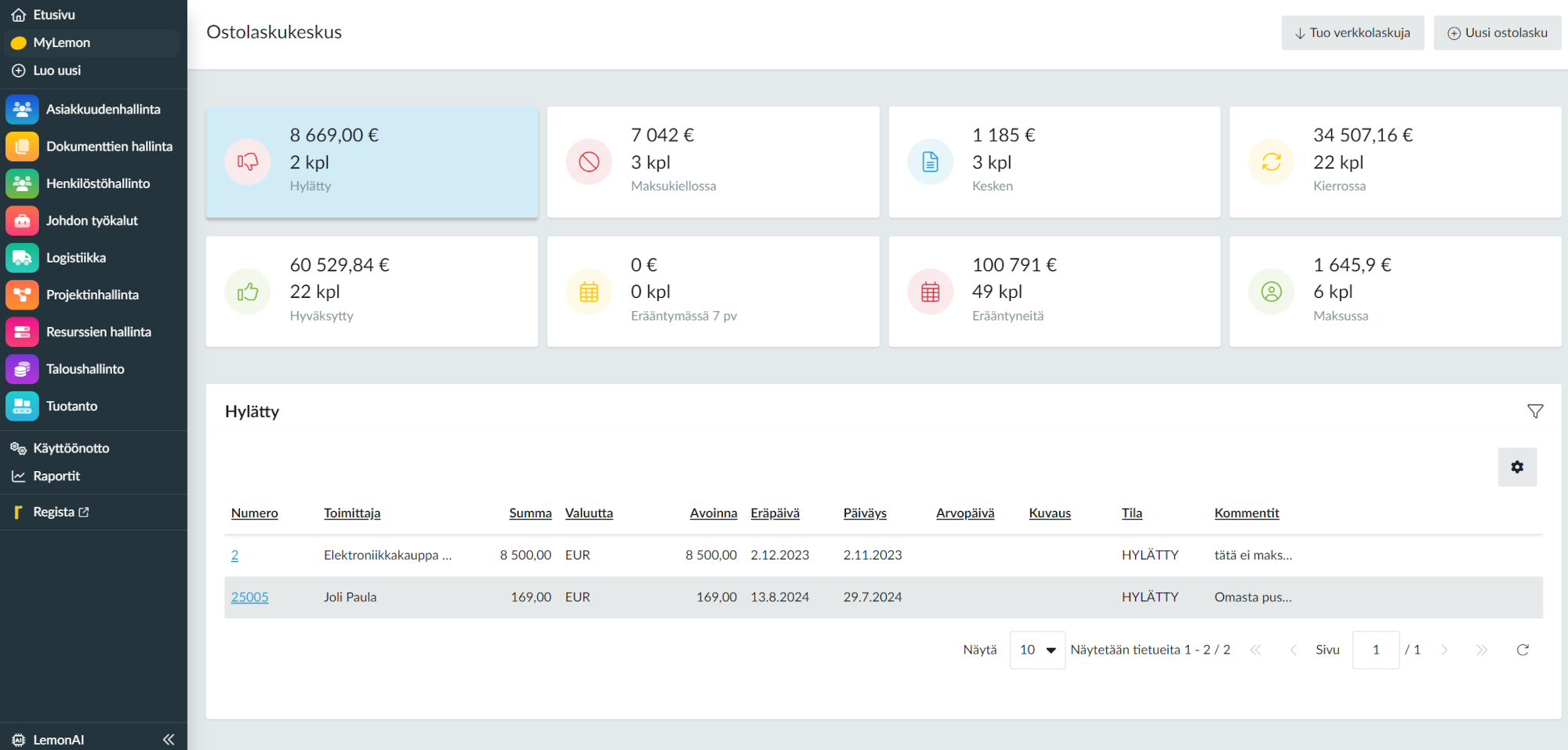Go to Etusivu in the sidebar
Image resolution: width=1568 pixels, height=750 pixels.
pyautogui.click(x=54, y=15)
